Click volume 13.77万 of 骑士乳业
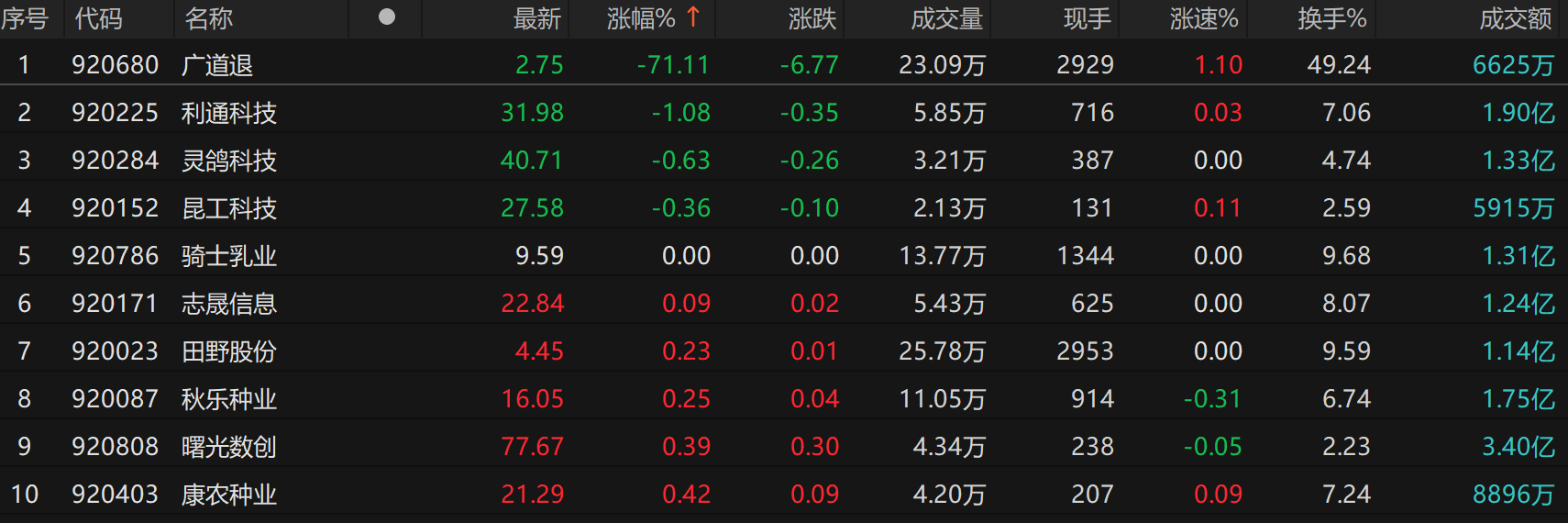 [943, 256]
